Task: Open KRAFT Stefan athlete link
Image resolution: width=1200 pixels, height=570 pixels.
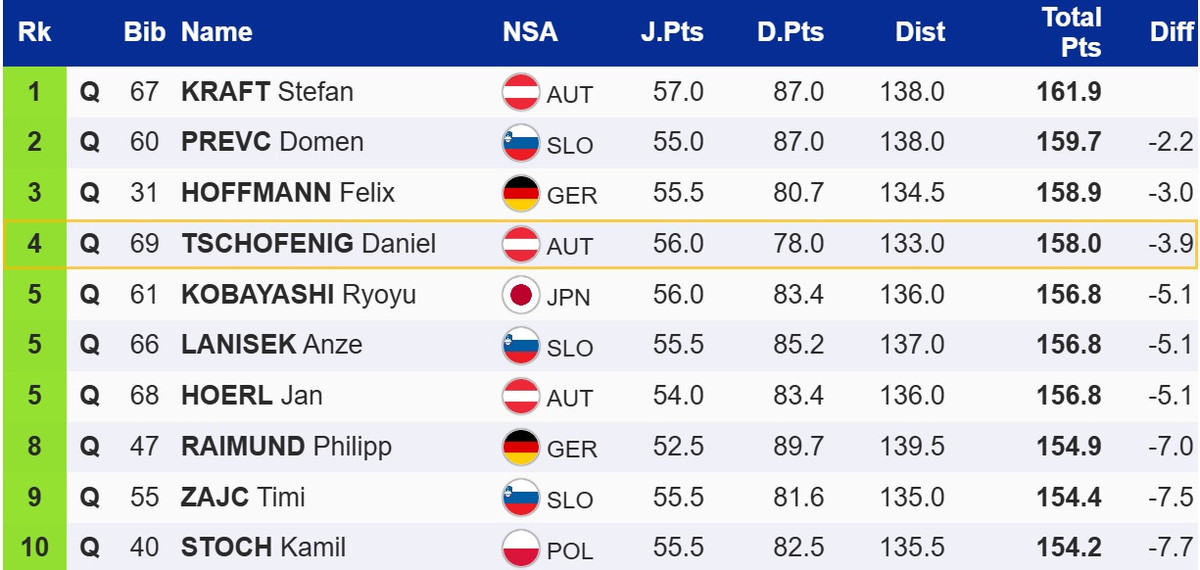Action: [267, 93]
